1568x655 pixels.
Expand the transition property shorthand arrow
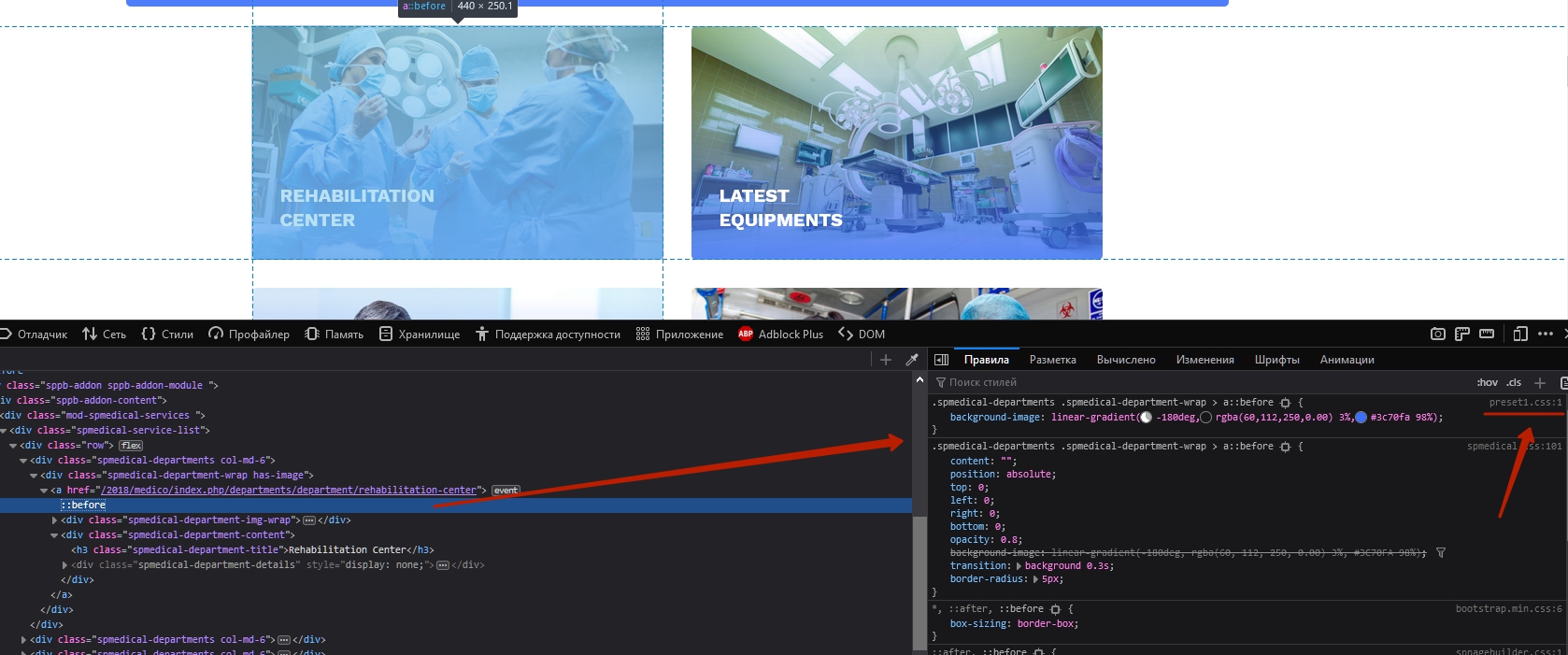tap(1019, 566)
